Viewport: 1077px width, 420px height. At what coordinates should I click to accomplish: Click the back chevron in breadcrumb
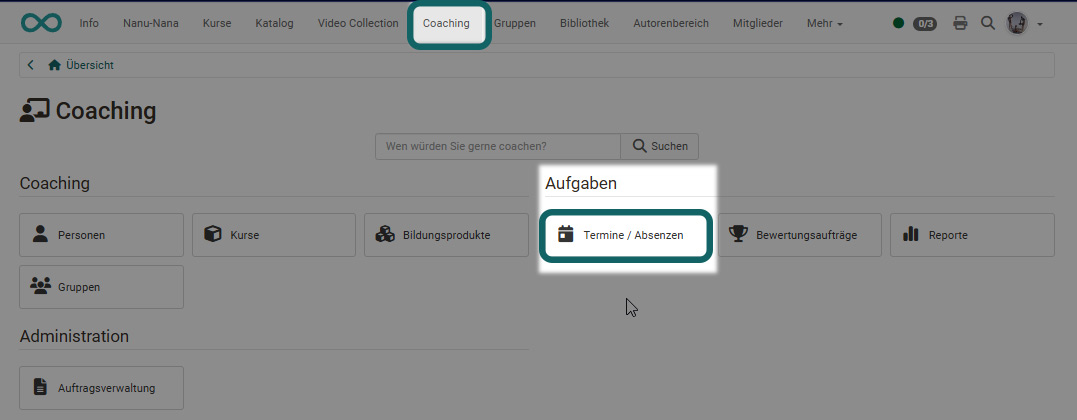coord(30,65)
